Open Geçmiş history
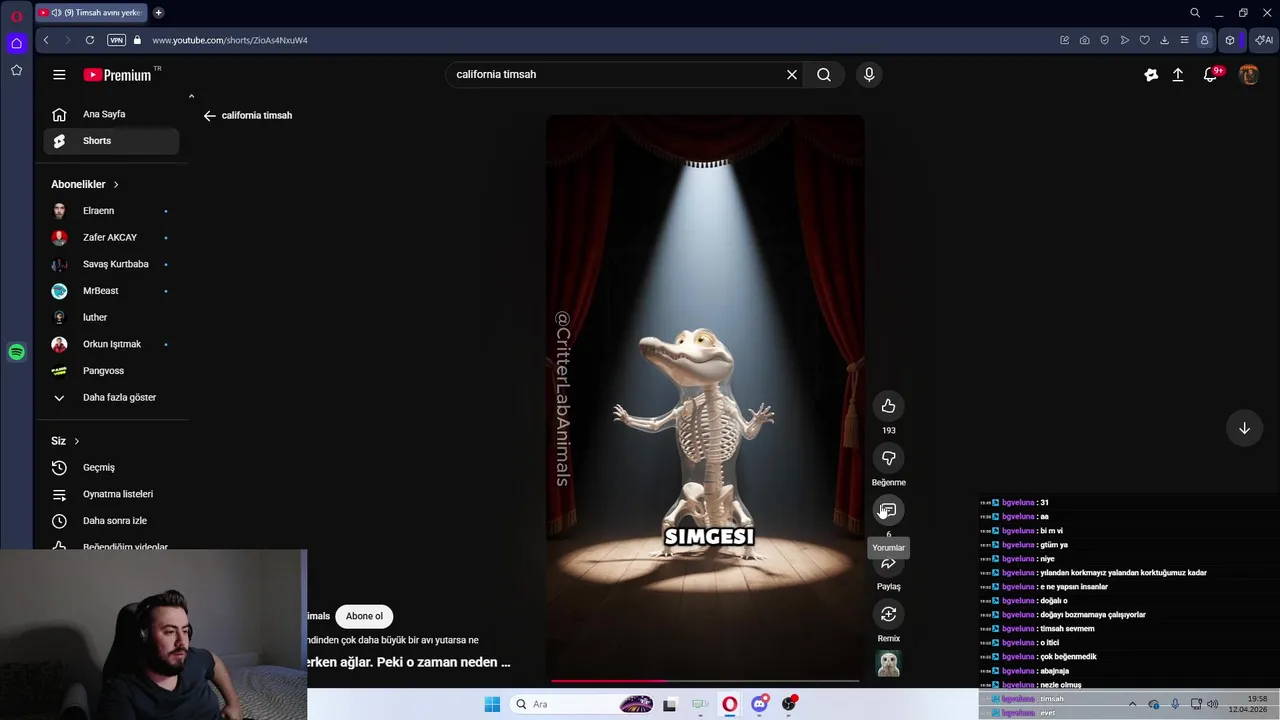1280x720 pixels. click(x=111, y=468)
